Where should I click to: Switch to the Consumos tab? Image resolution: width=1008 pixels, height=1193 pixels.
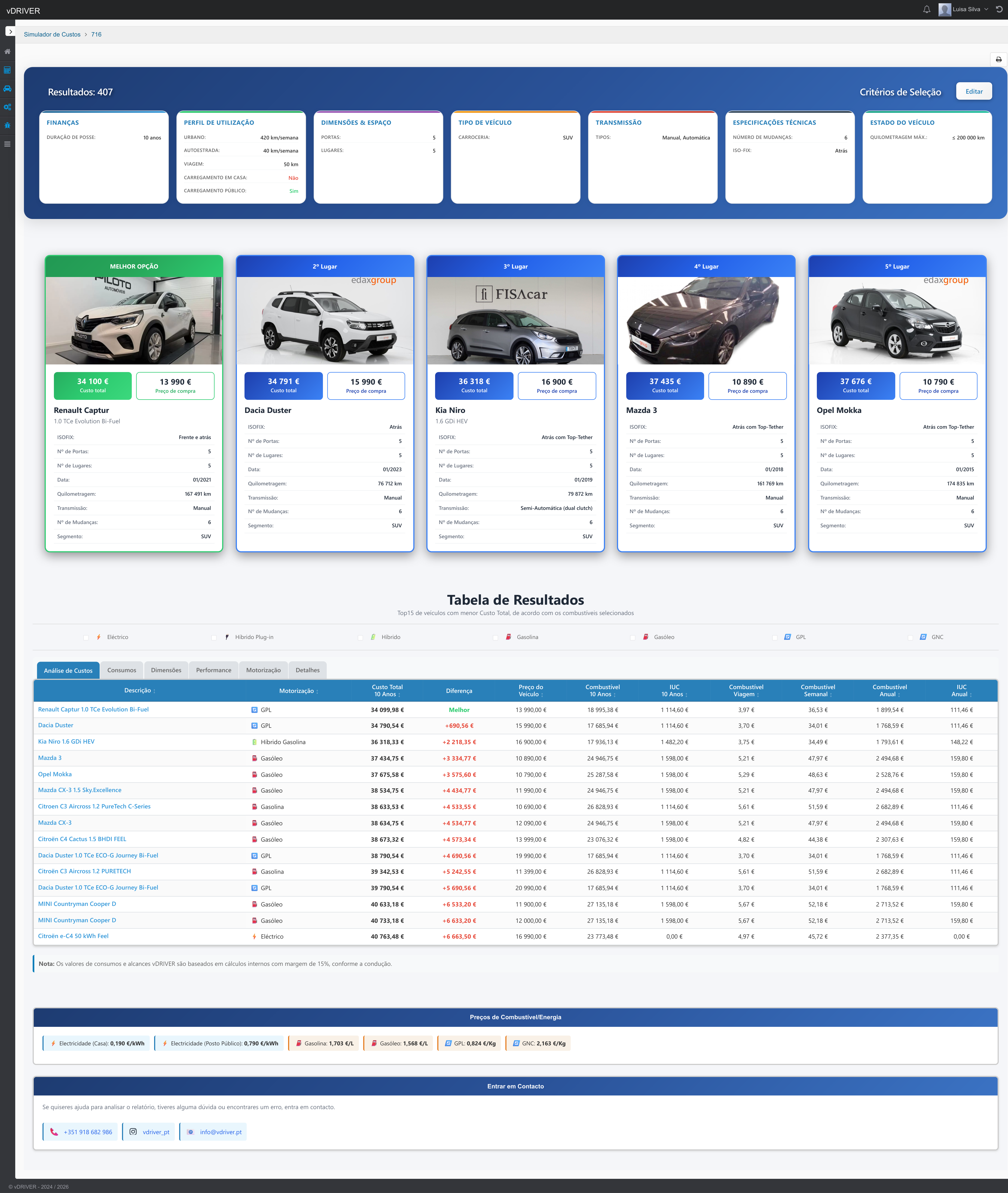122,670
